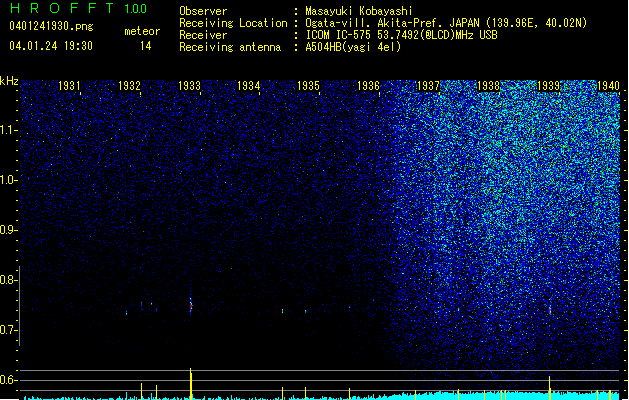This screenshot has height=400, width=629.
Task: Click time marker 1937
Action: pyautogui.click(x=428, y=85)
